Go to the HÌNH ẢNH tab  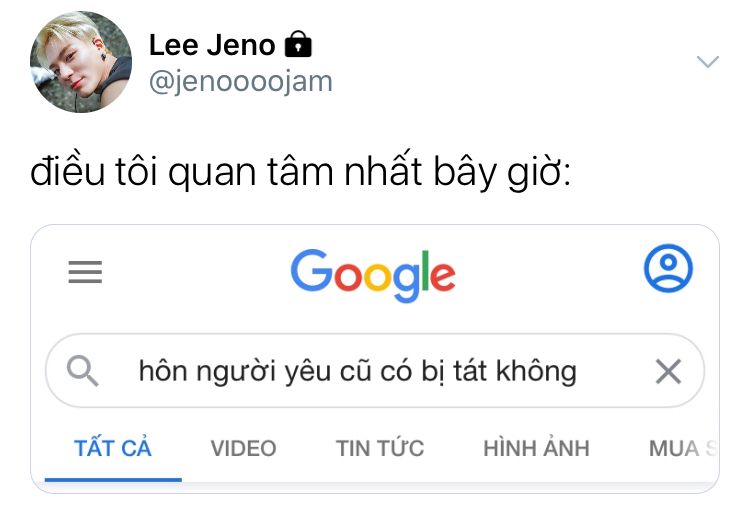pos(536,448)
